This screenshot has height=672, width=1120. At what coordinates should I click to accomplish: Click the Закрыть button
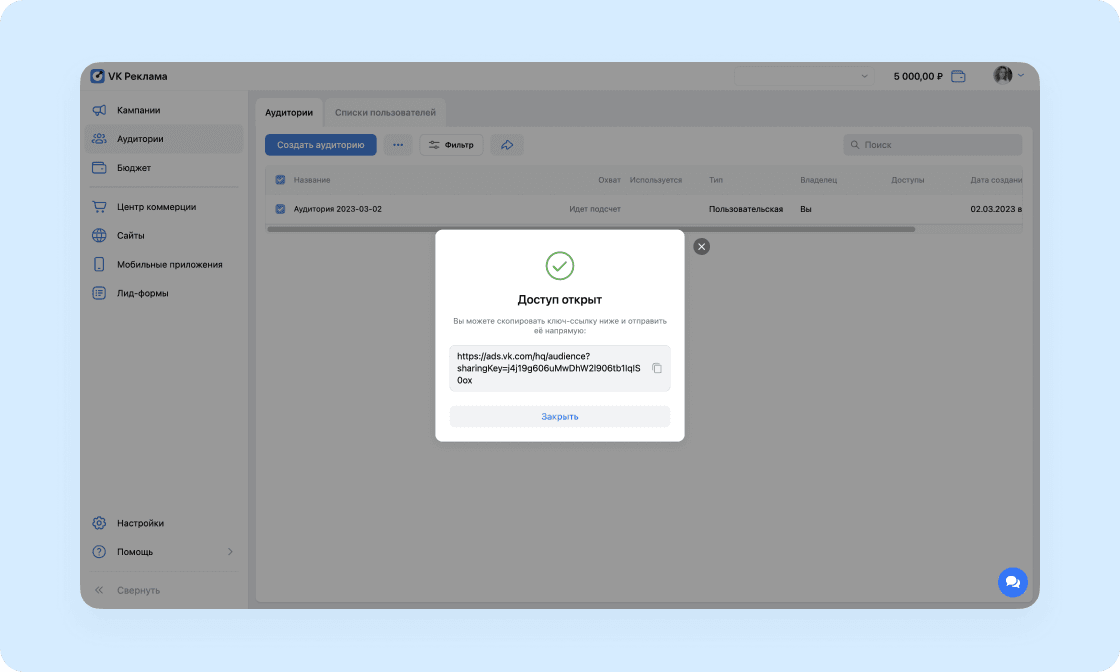point(559,416)
